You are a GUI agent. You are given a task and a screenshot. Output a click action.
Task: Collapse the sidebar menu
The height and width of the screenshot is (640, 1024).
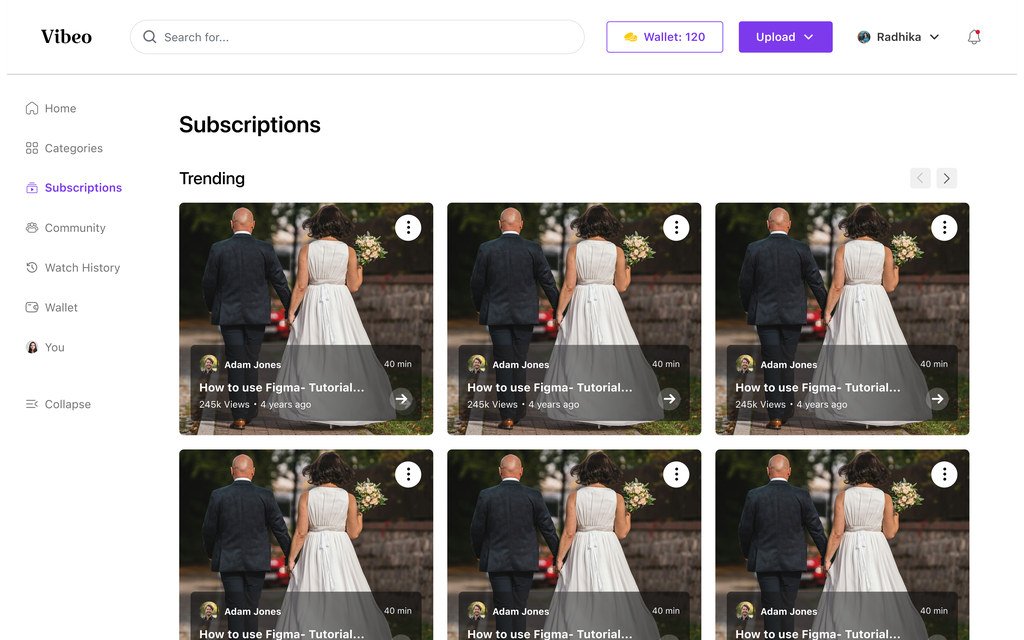pos(58,404)
